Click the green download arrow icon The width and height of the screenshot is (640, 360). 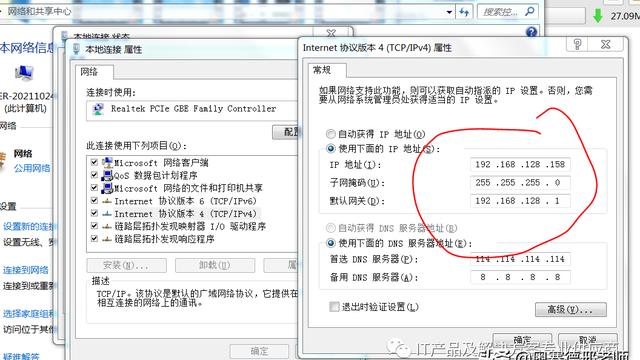(598, 16)
